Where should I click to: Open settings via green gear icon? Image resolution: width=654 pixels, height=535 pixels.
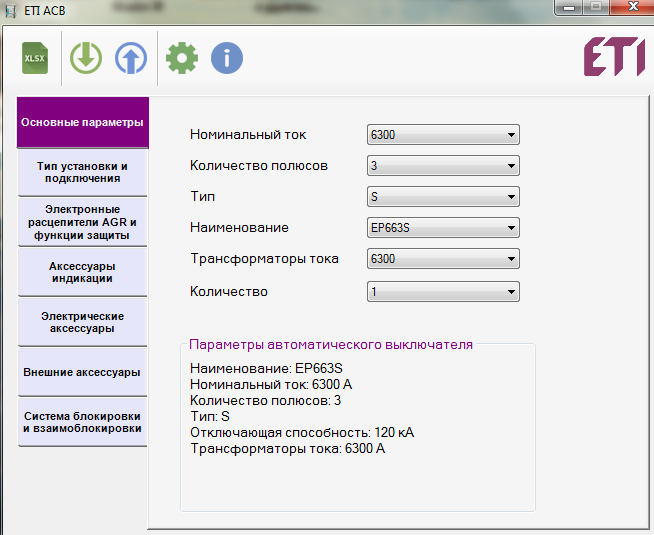(x=182, y=58)
